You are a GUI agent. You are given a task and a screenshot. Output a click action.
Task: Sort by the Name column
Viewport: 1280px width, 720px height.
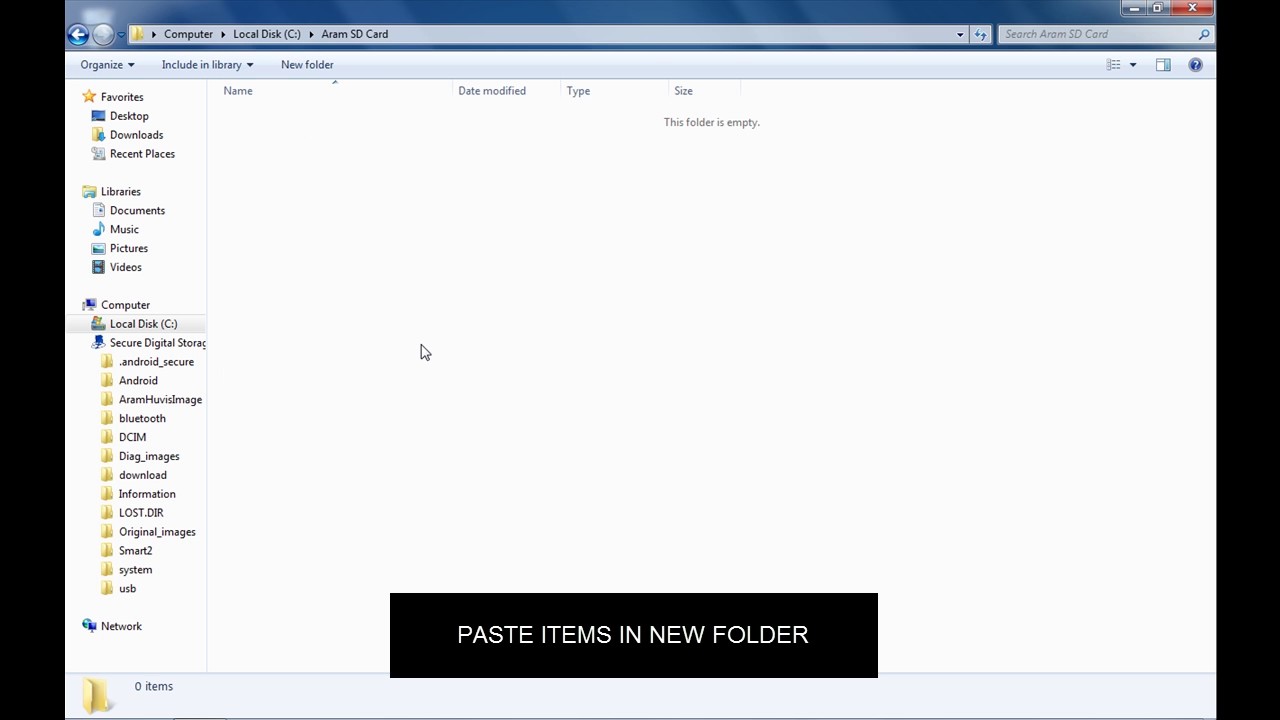click(238, 91)
